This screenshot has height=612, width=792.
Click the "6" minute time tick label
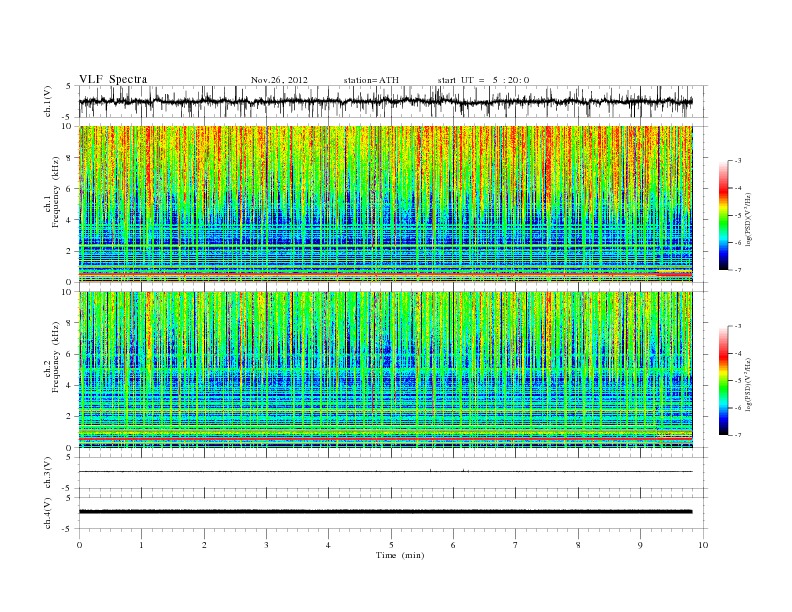click(453, 545)
